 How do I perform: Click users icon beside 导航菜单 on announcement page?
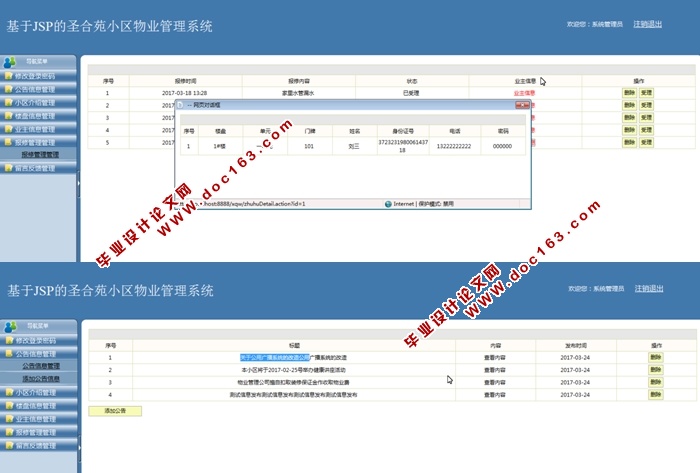coord(10,327)
